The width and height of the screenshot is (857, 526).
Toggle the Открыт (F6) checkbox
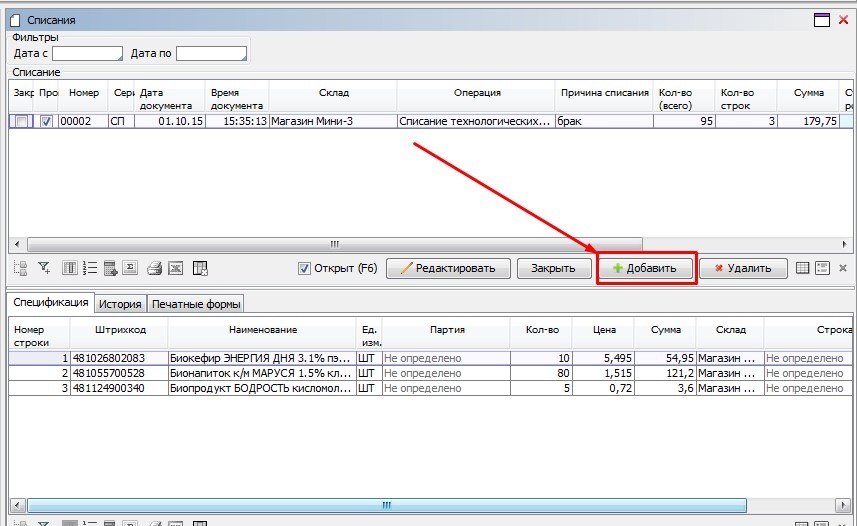click(x=305, y=268)
